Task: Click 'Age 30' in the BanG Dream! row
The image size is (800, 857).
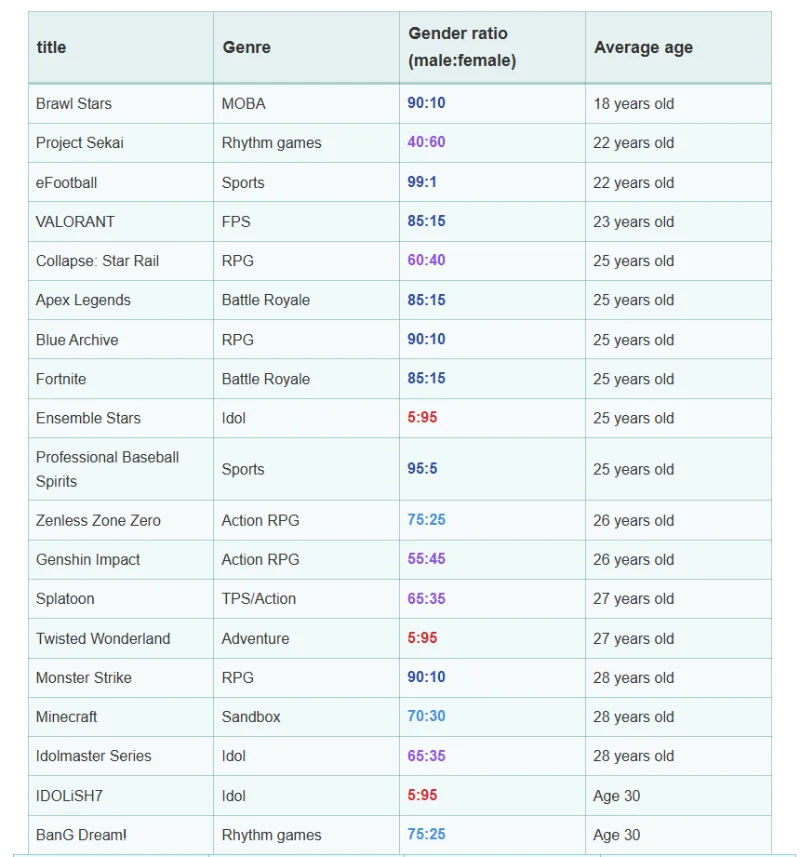Action: coord(678,835)
